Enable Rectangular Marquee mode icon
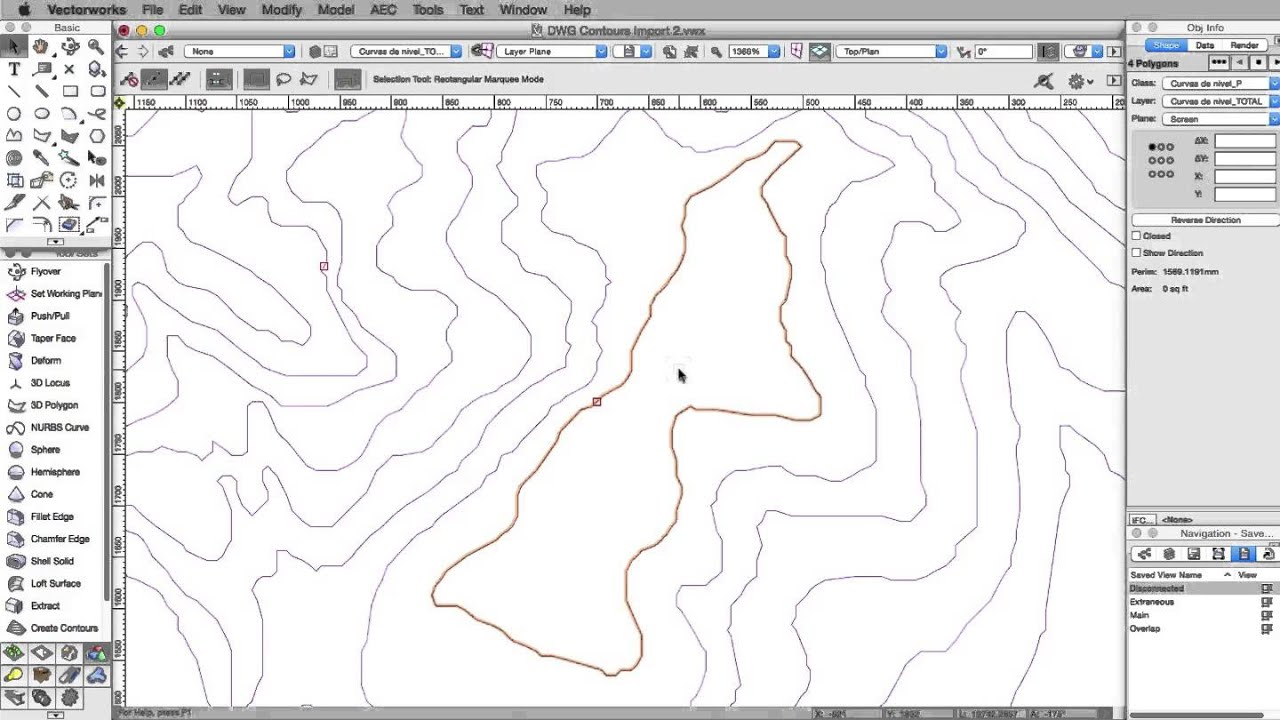The image size is (1280, 720). (x=256, y=79)
